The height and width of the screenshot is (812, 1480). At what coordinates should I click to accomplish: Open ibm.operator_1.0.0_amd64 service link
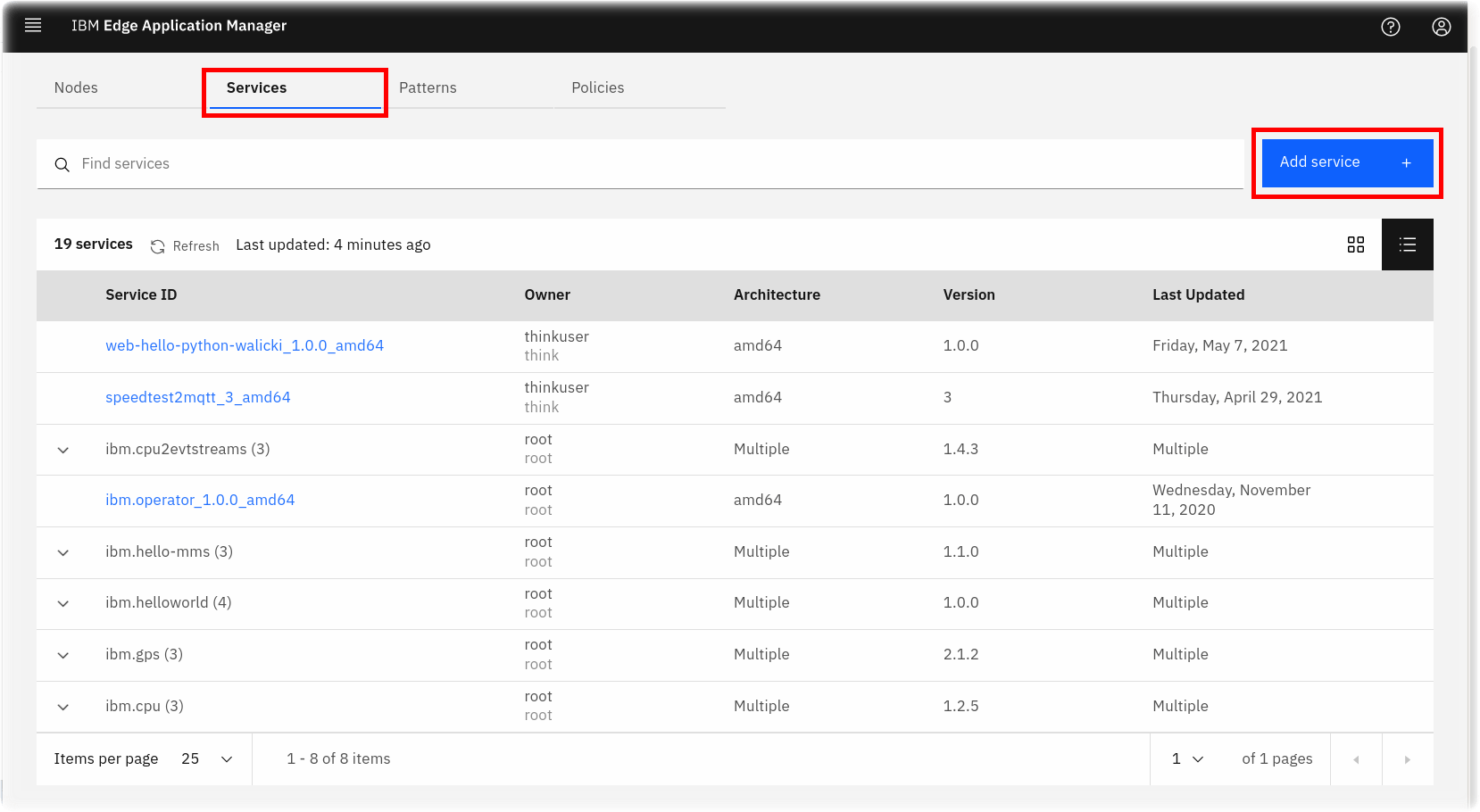(x=200, y=500)
